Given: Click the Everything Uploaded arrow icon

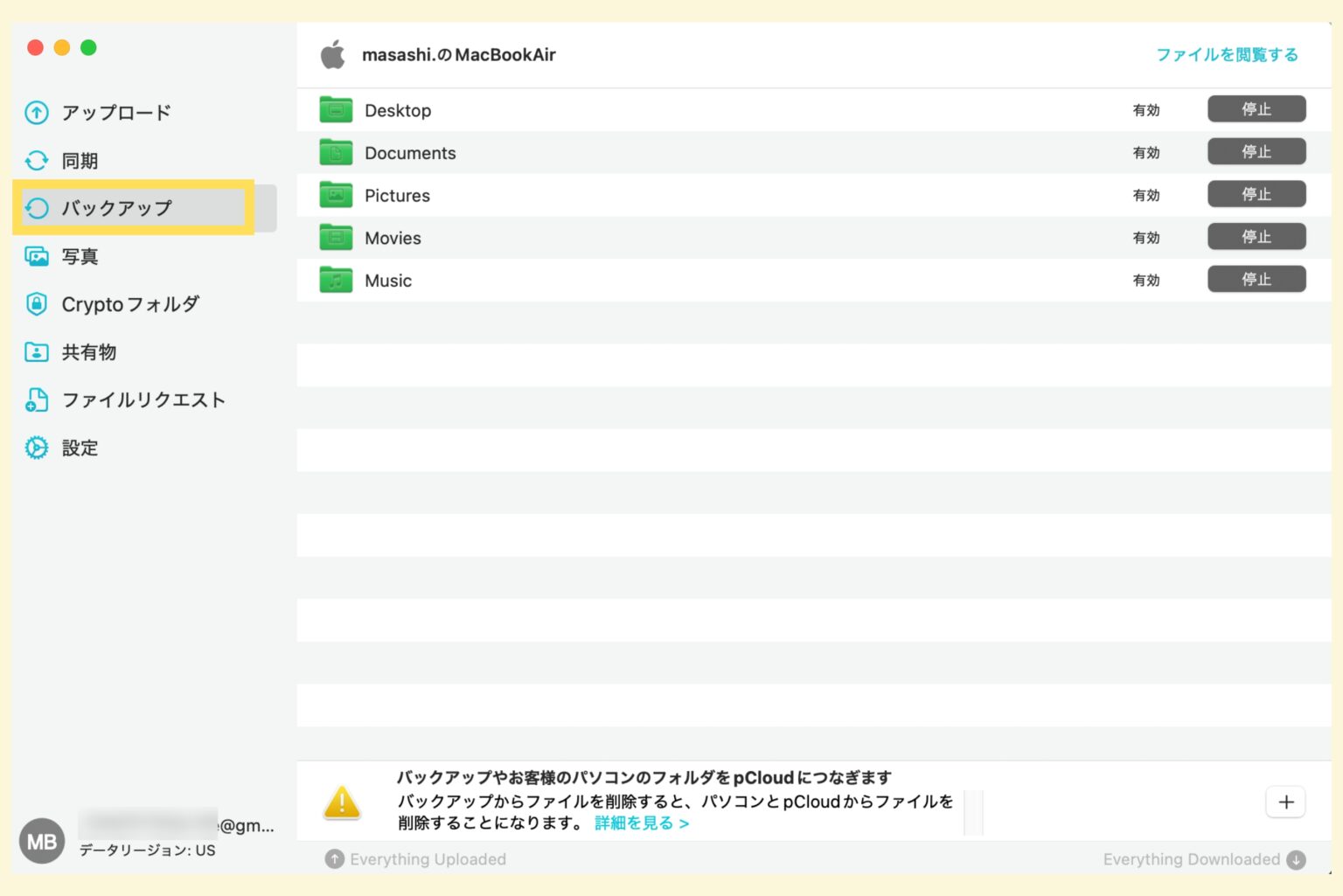Looking at the screenshot, I should pos(335,859).
